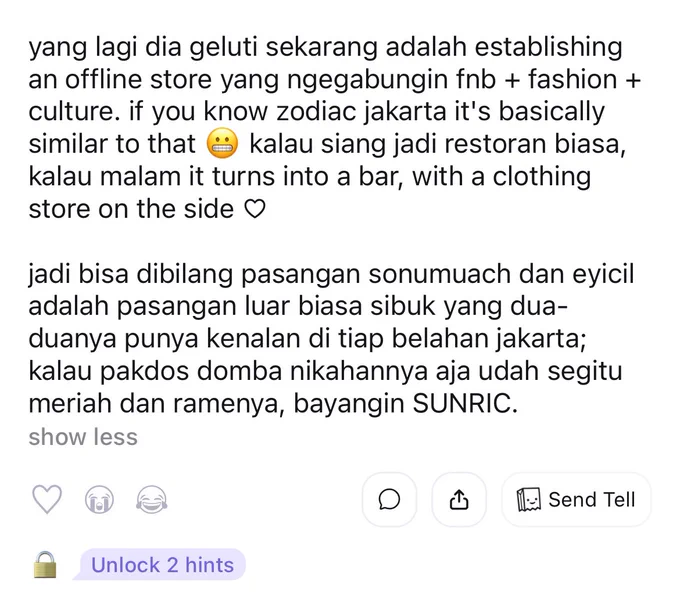Click the word 'eyicil' in the second paragraph
Image resolution: width=680 pixels, height=614 pixels.
coord(603,274)
